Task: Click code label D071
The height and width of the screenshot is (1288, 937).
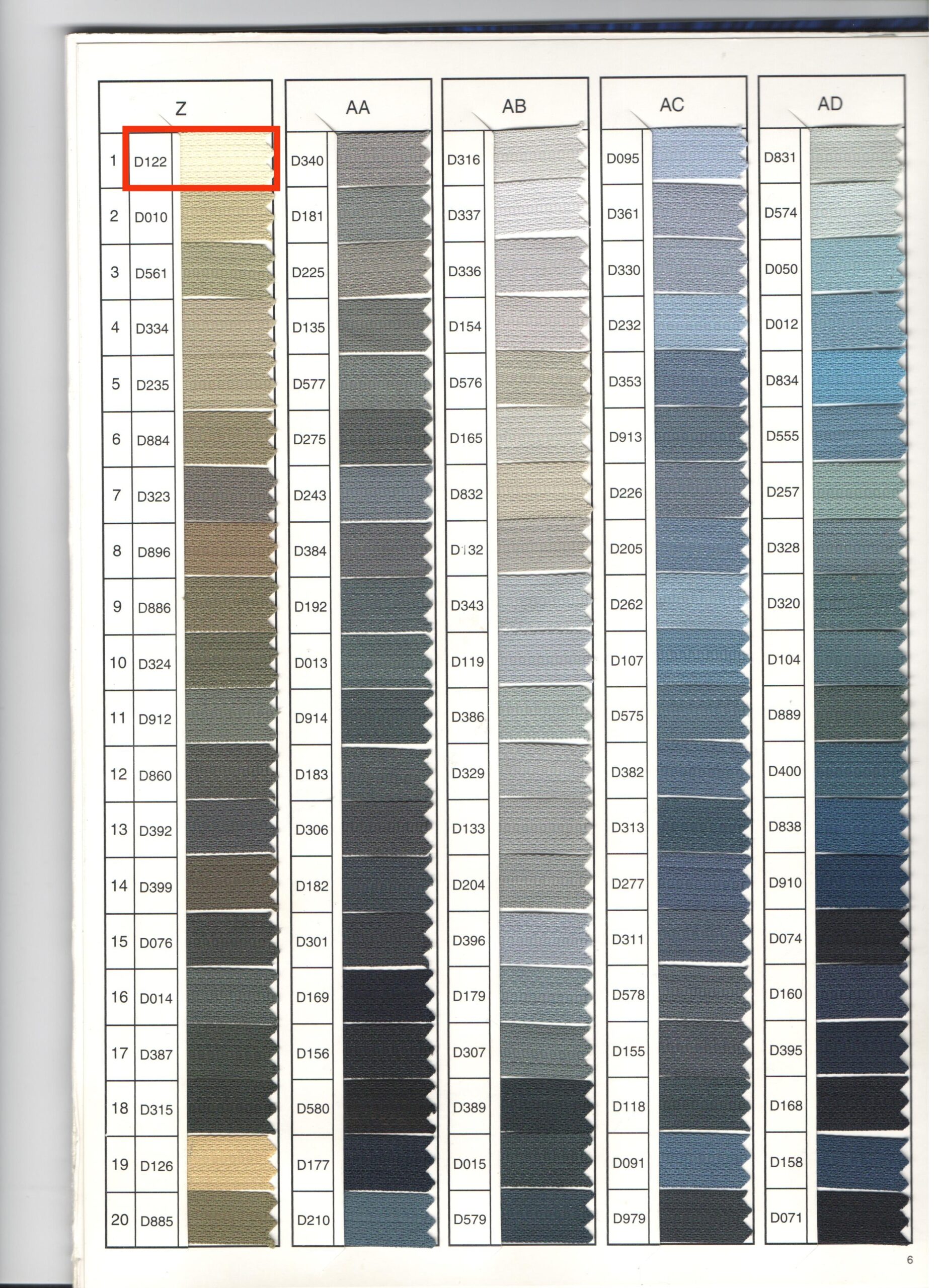Action: click(787, 1217)
